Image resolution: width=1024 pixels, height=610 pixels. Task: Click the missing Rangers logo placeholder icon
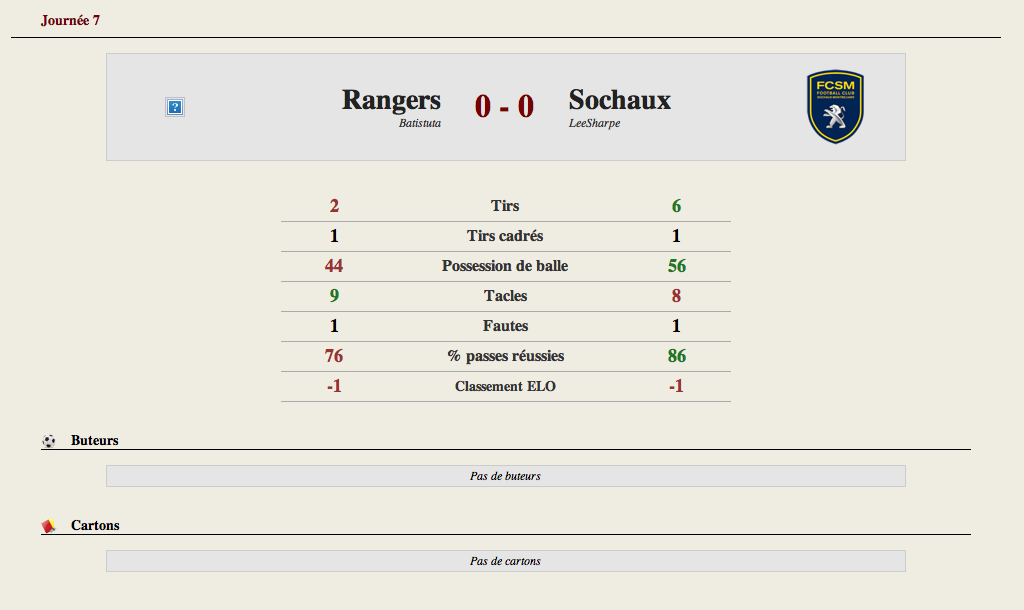[174, 107]
